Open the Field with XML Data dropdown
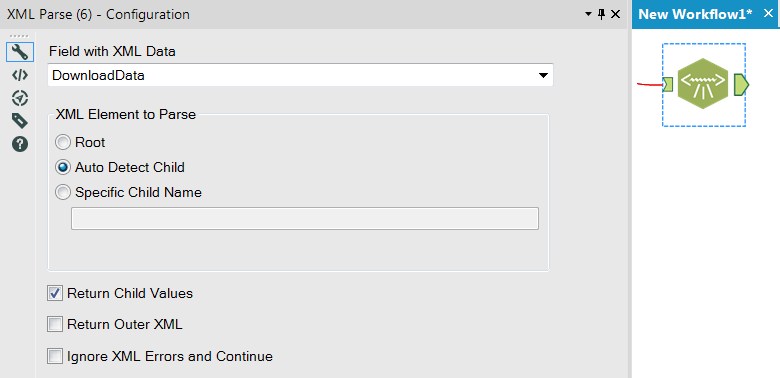Viewport: 780px width, 378px height. click(x=300, y=76)
